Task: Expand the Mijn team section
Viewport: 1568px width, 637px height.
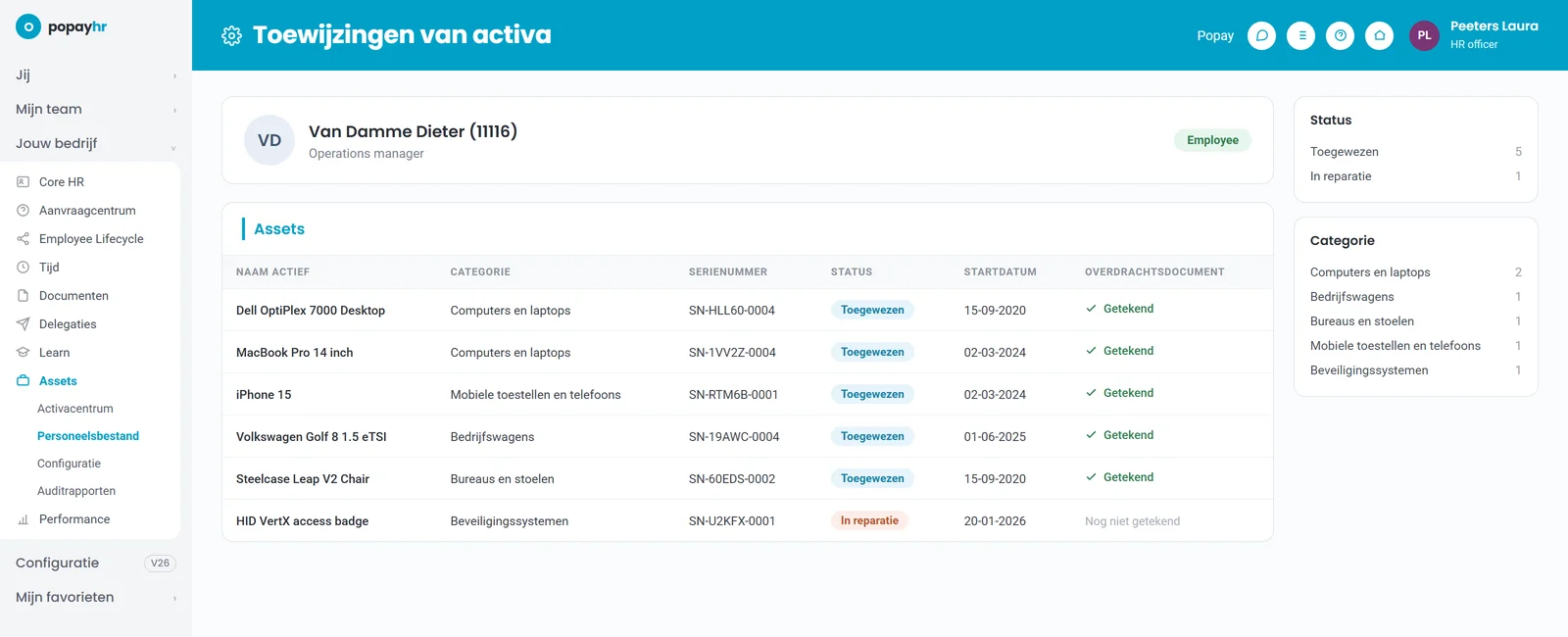Action: click(x=96, y=110)
